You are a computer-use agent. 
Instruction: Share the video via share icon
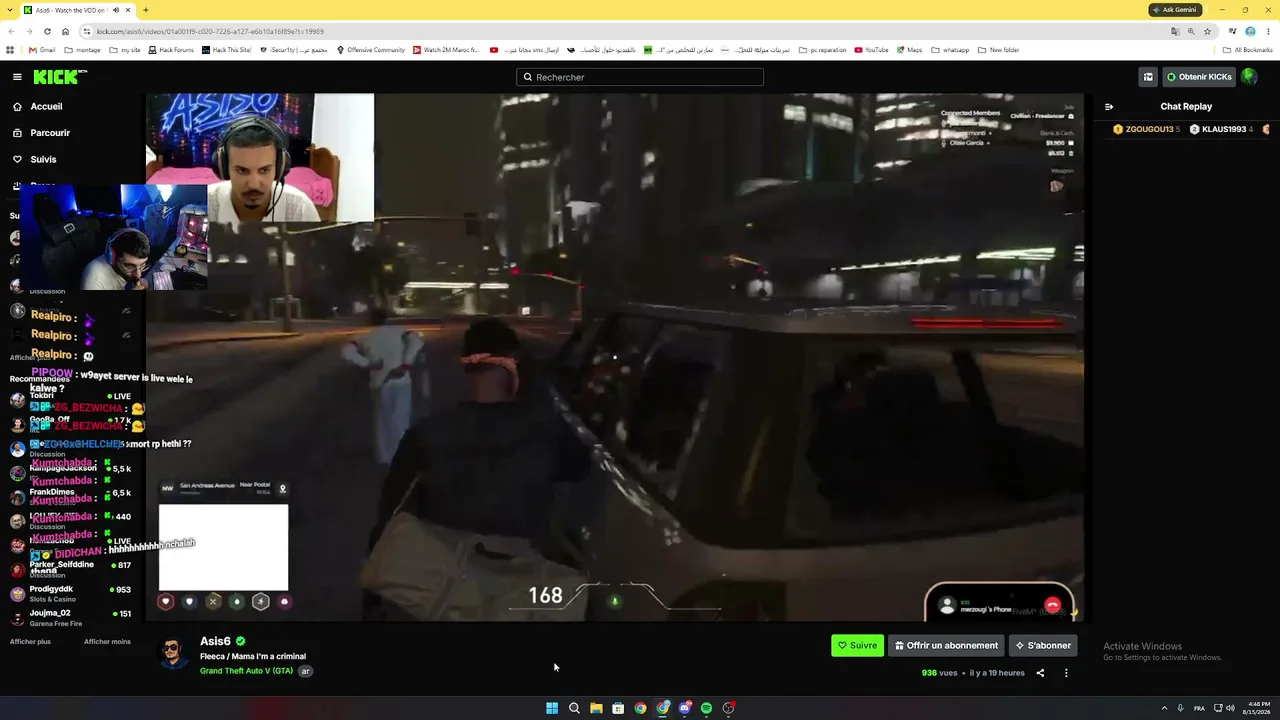(x=1040, y=673)
